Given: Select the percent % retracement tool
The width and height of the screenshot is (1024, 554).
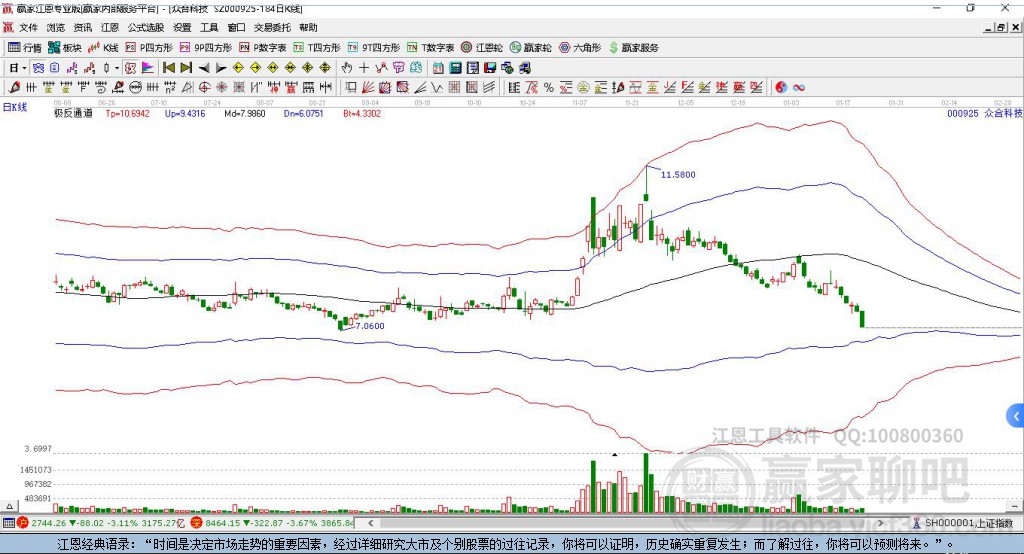Looking at the screenshot, I should [549, 88].
